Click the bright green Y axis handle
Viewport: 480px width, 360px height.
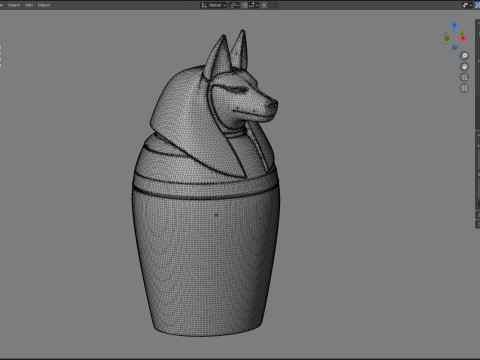pos(461,34)
